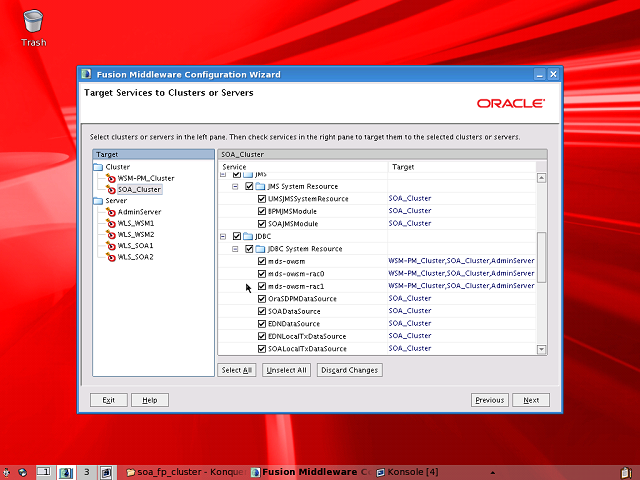
Task: Uncheck SOALocalTxDataSource checkbox
Action: pos(262,349)
